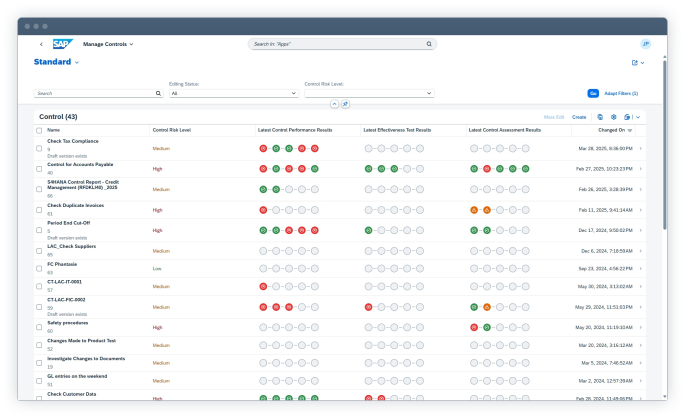Click the magnifier in the Apps search bar
The image size is (685, 418).
point(429,44)
